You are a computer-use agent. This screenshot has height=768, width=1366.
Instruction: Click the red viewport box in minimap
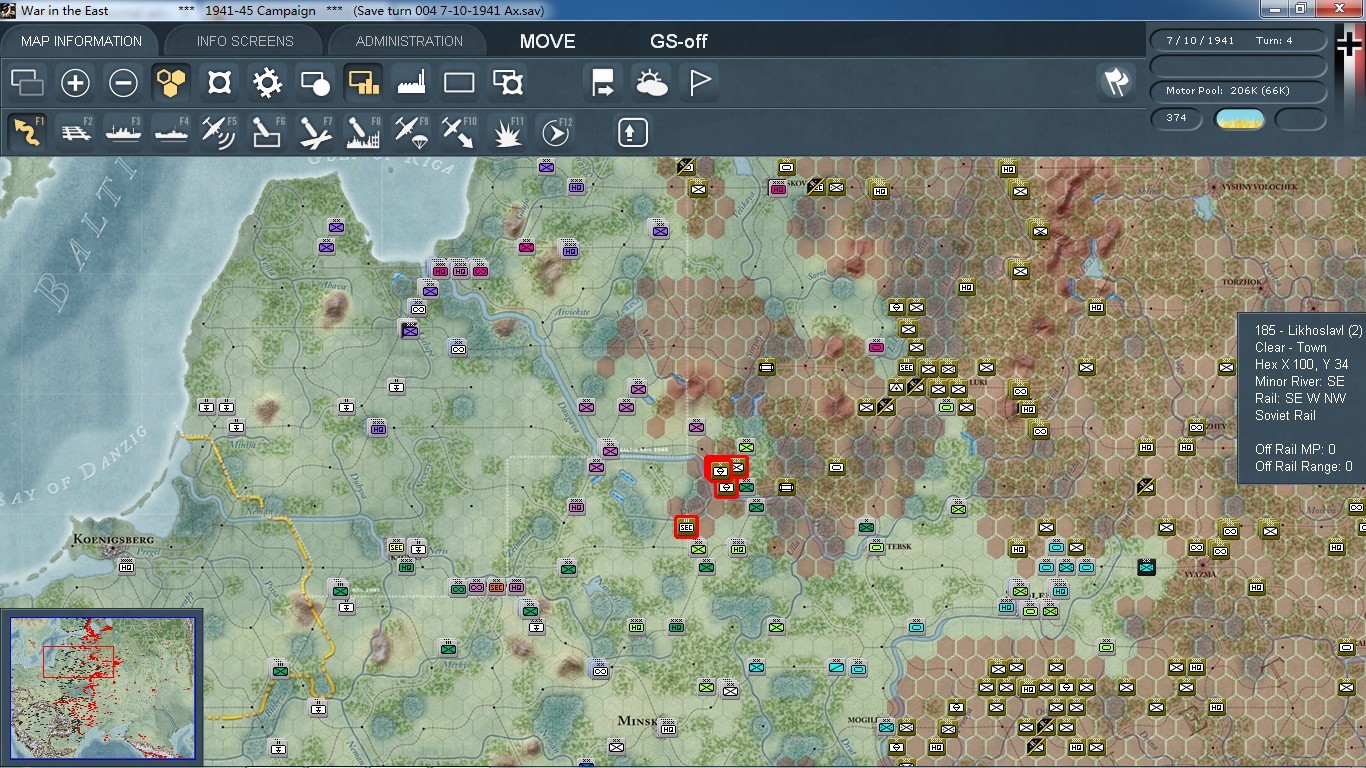click(78, 662)
